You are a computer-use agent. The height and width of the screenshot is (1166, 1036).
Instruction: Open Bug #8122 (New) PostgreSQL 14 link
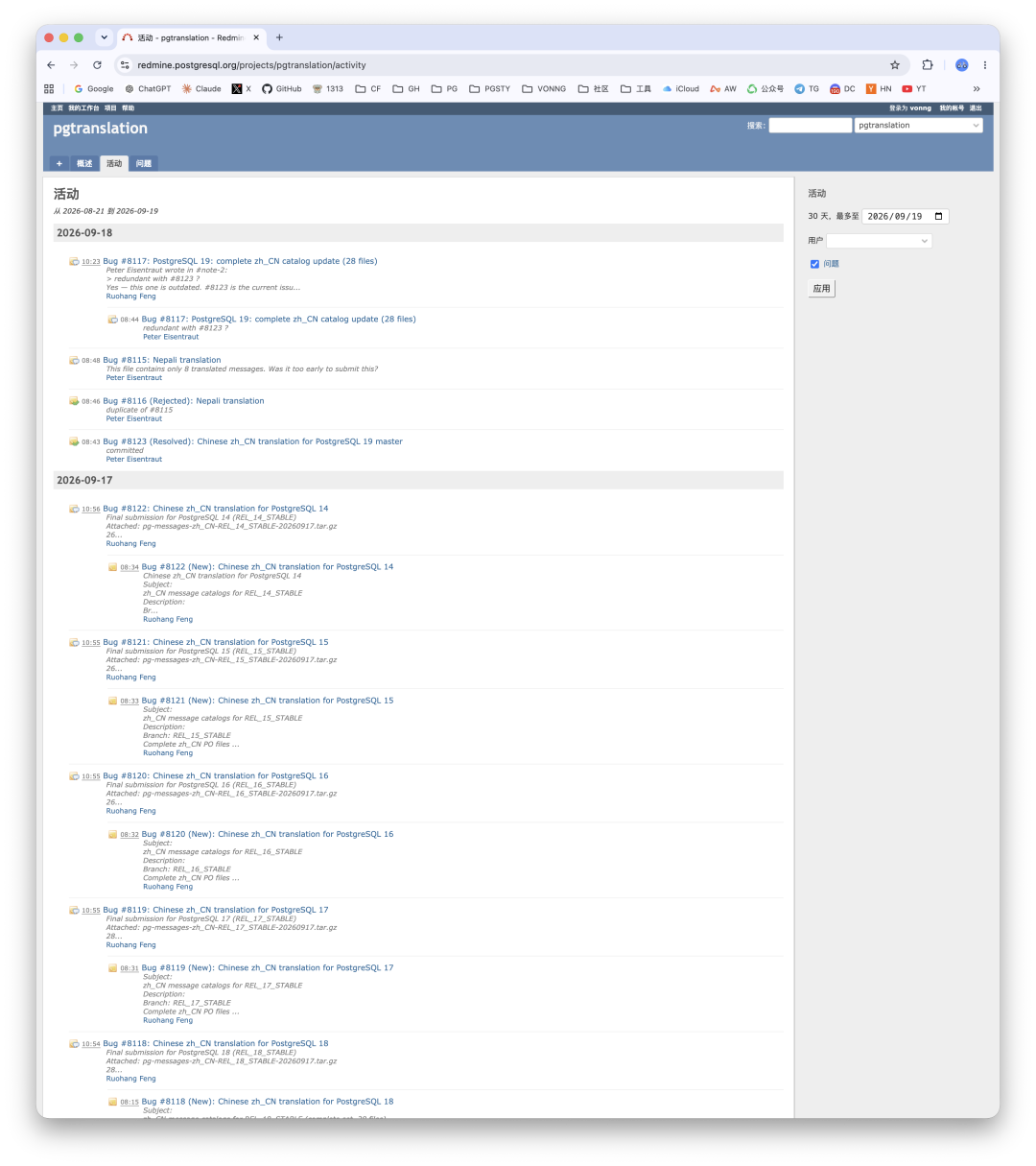(268, 567)
